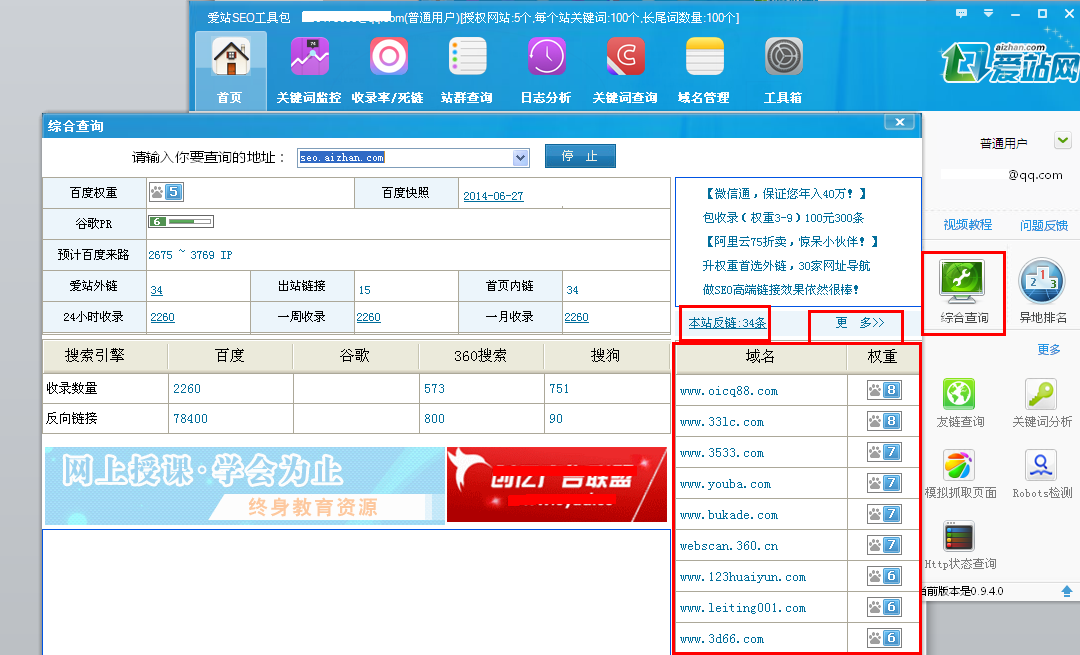Click weight badge for www.3533.com
Image resolution: width=1080 pixels, height=655 pixels.
(884, 453)
